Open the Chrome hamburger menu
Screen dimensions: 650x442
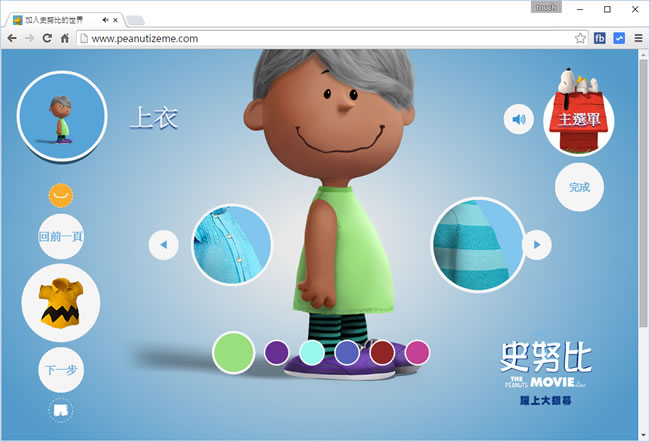pos(638,38)
